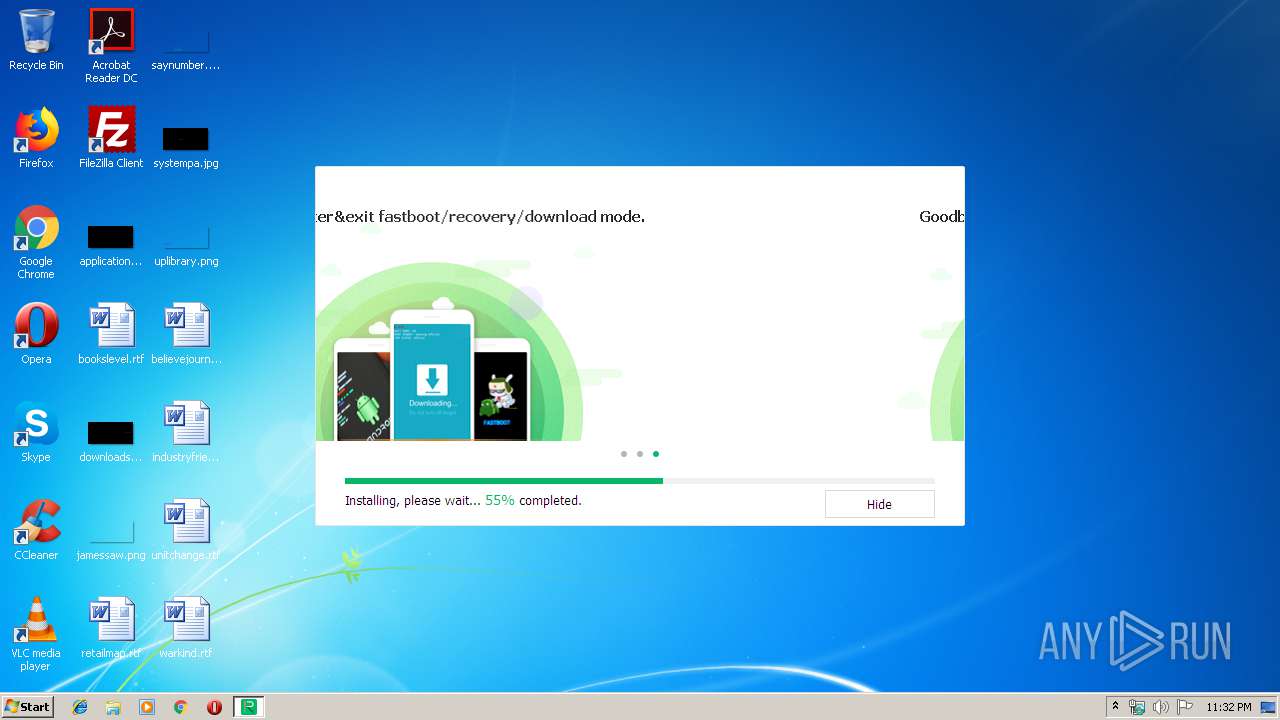This screenshot has width=1280, height=720.
Task: Launch Opera from taskbar
Action: click(x=214, y=707)
